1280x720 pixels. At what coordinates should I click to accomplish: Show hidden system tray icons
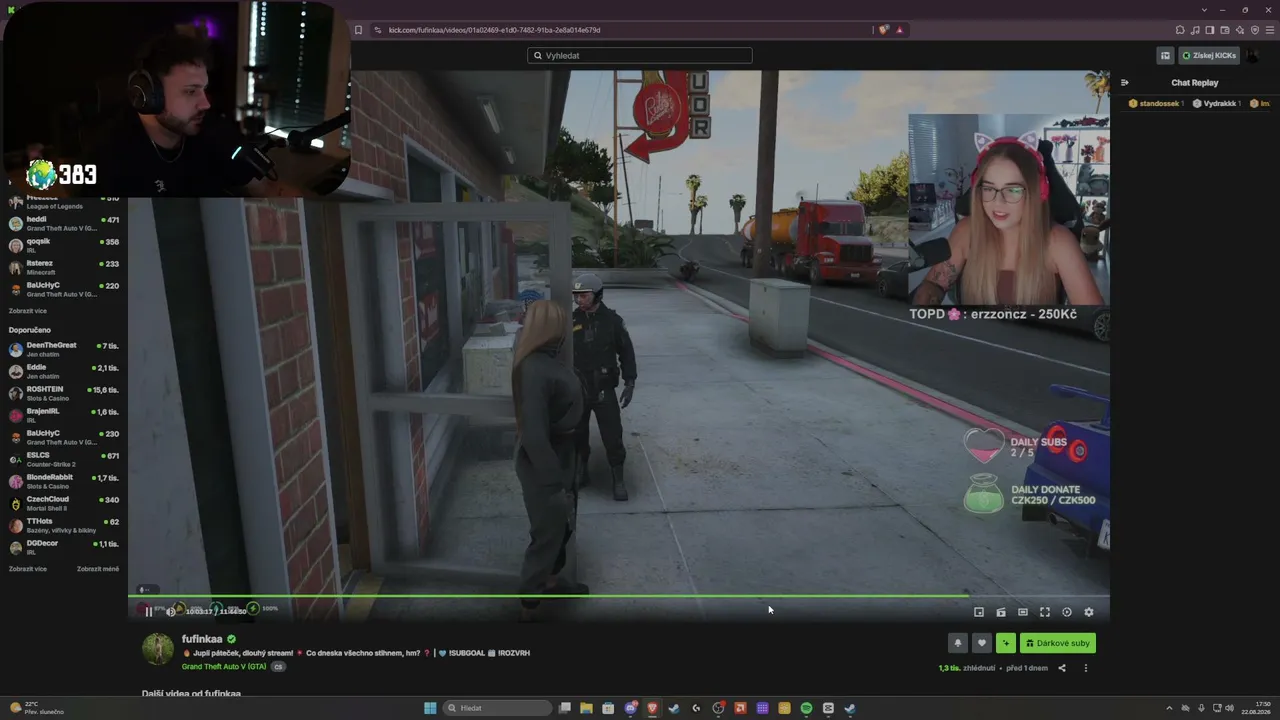(x=1169, y=708)
